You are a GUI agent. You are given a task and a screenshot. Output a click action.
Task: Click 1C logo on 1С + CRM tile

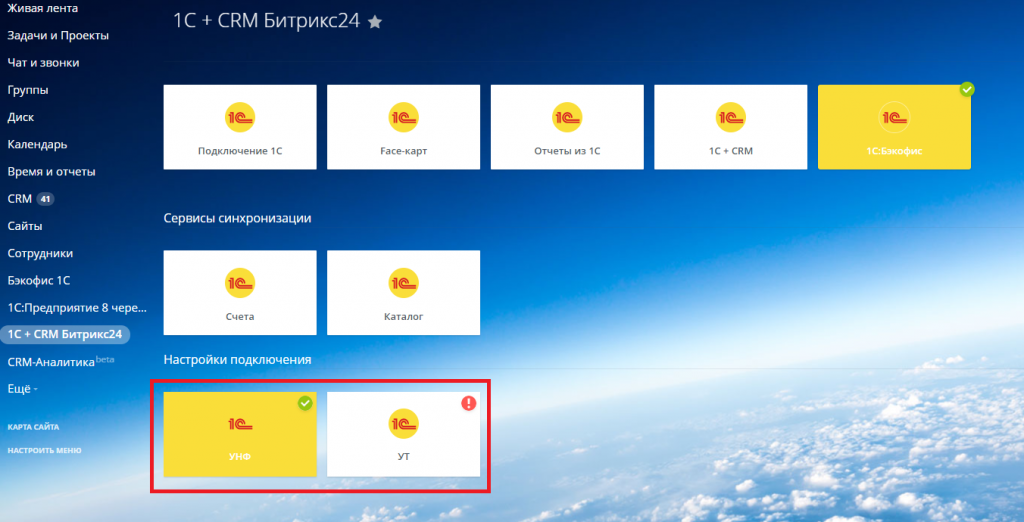(x=731, y=118)
